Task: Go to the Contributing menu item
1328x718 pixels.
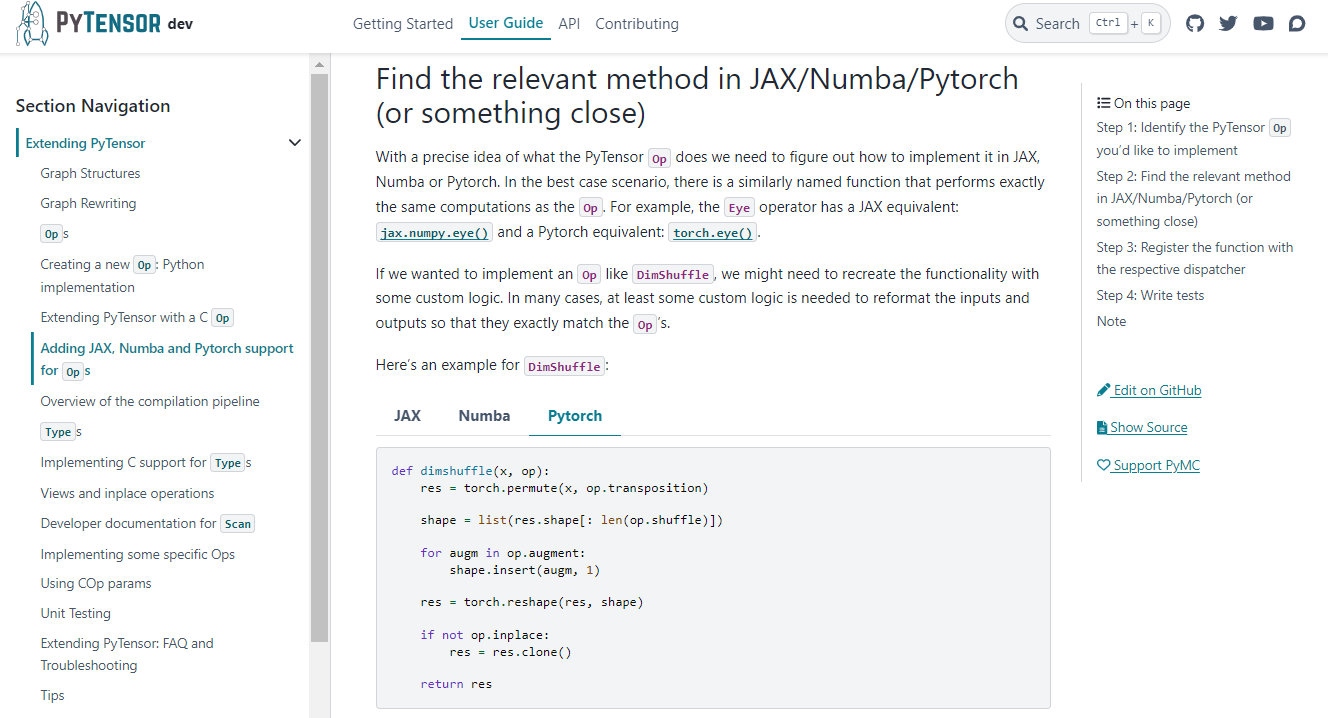Action: click(x=637, y=23)
